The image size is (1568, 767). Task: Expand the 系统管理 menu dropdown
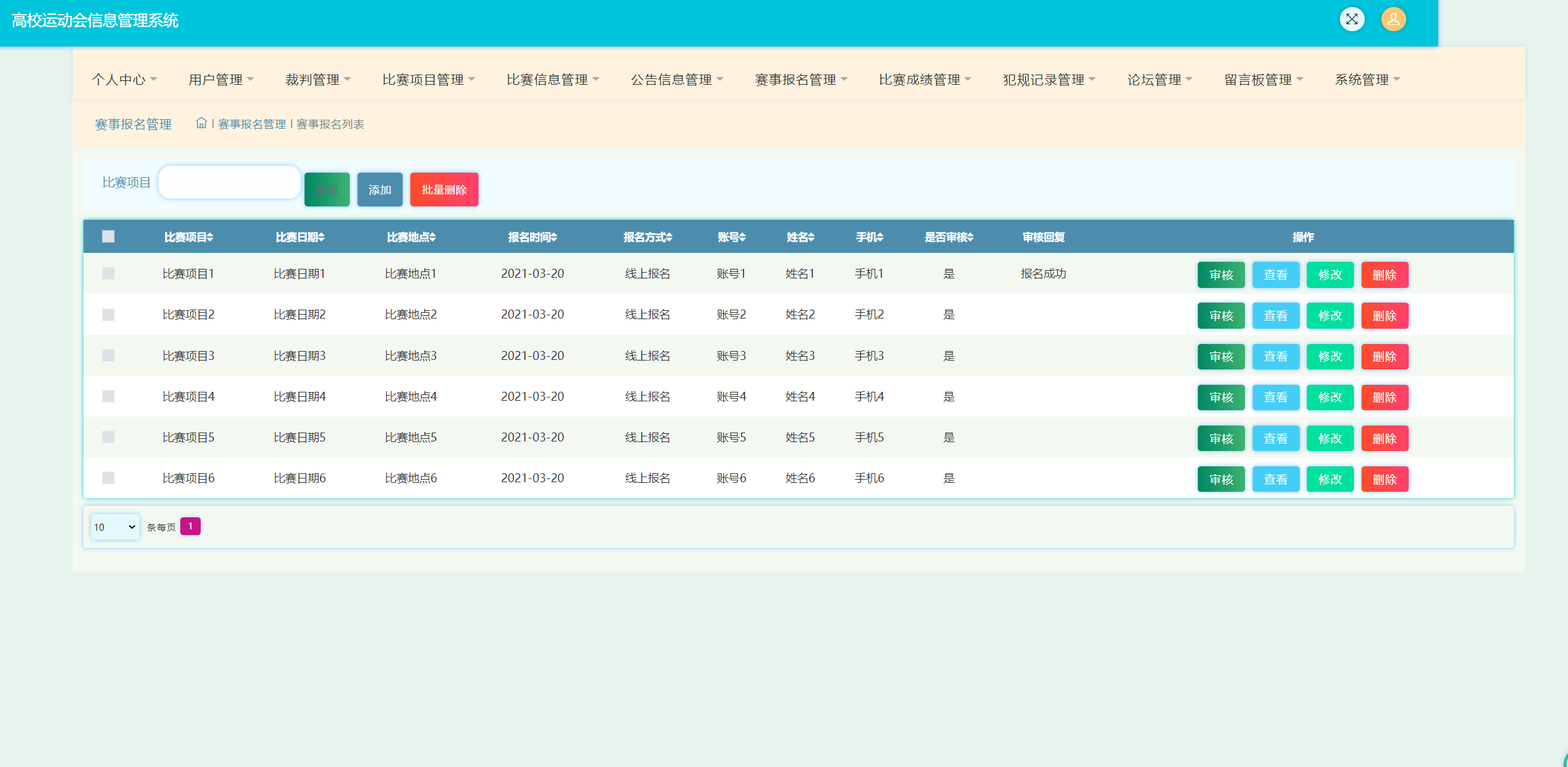[1367, 80]
